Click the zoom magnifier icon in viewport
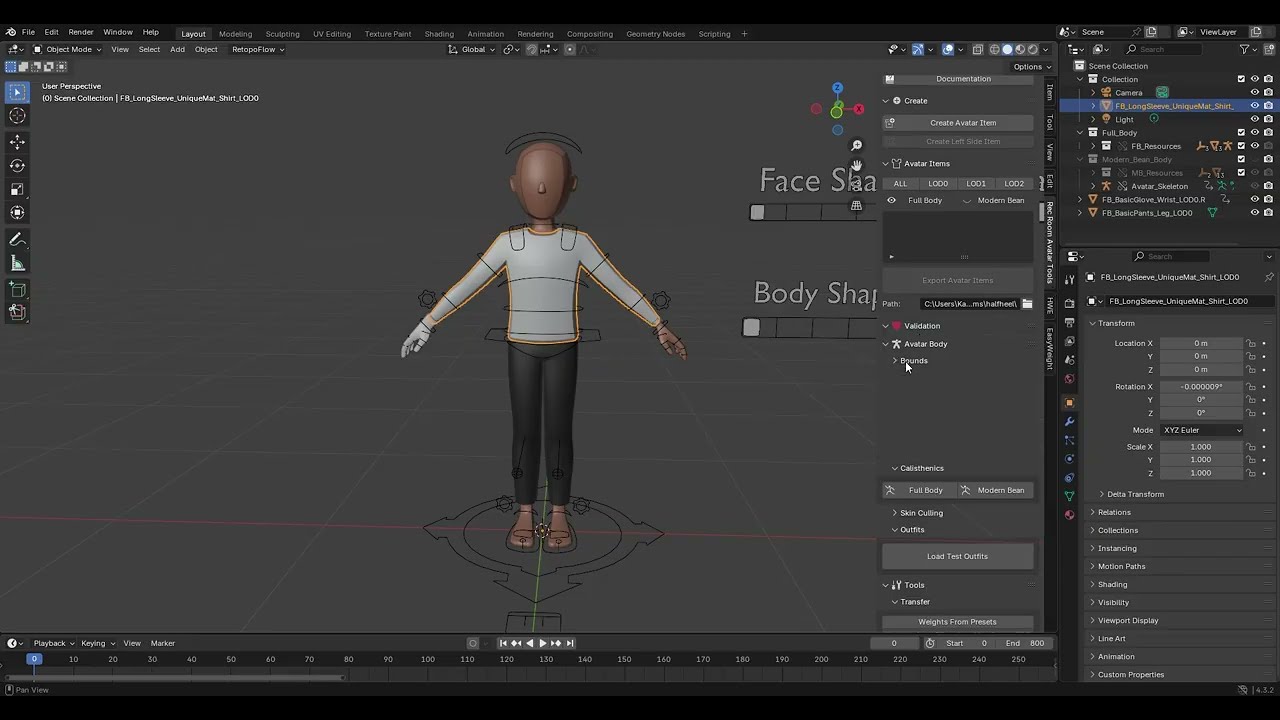This screenshot has width=1280, height=720. click(x=856, y=146)
